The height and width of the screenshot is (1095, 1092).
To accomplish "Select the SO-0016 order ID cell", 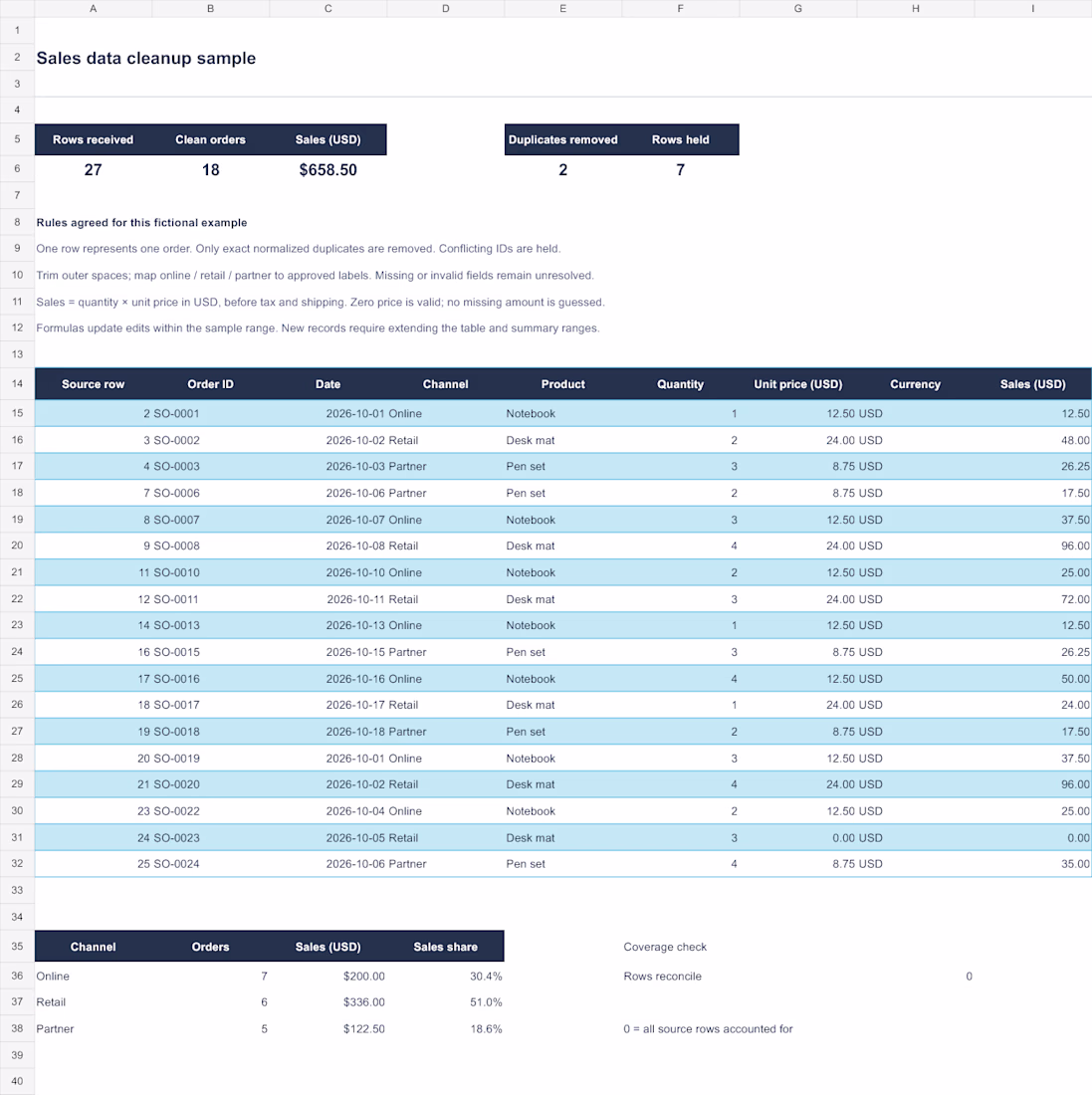I will (x=210, y=679).
